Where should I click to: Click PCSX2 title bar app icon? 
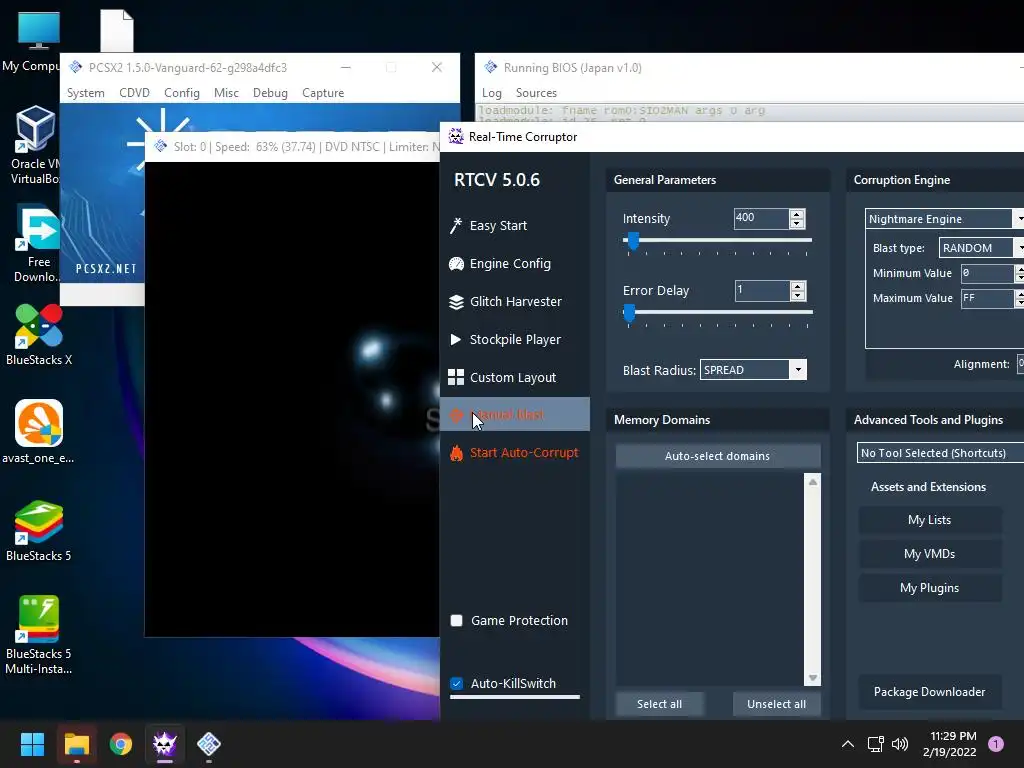[x=76, y=67]
